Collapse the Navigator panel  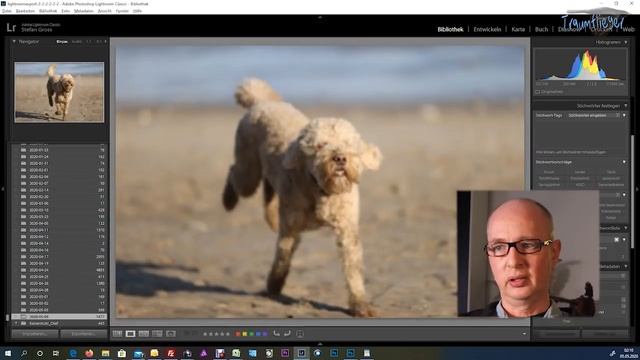pyautogui.click(x=14, y=42)
